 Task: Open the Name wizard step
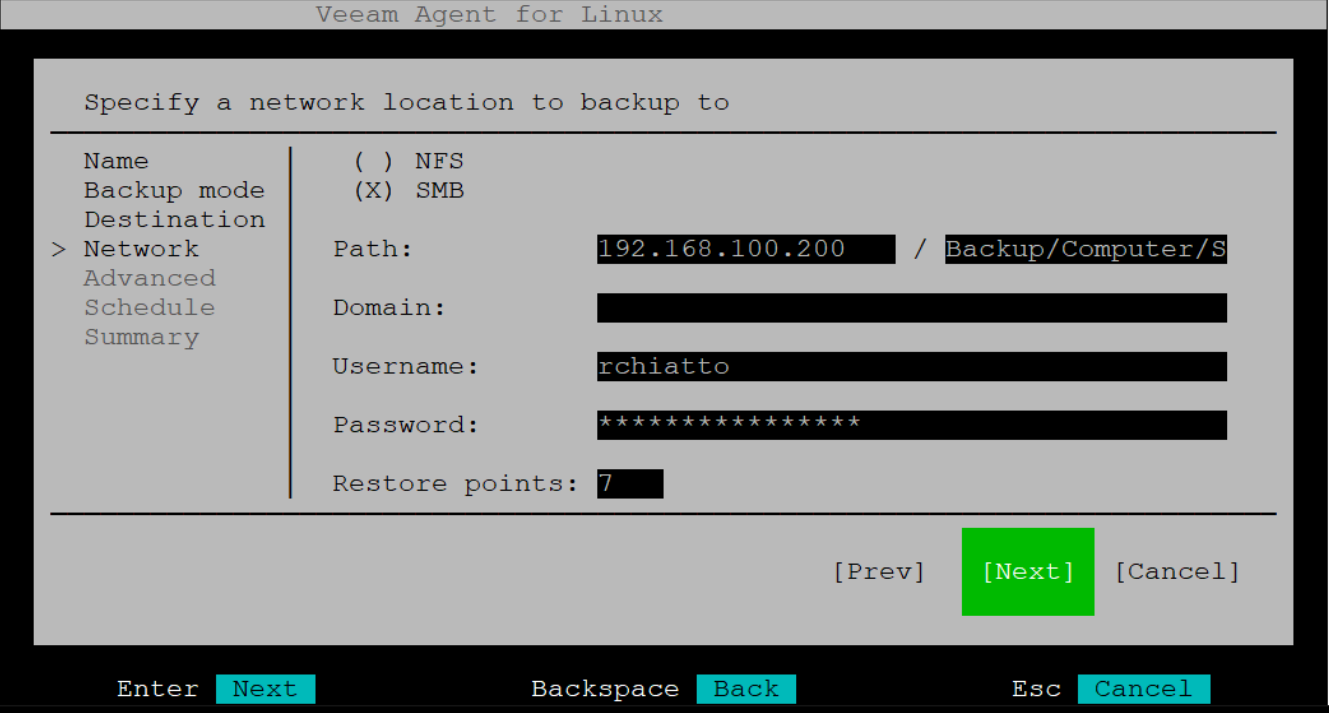(x=116, y=161)
